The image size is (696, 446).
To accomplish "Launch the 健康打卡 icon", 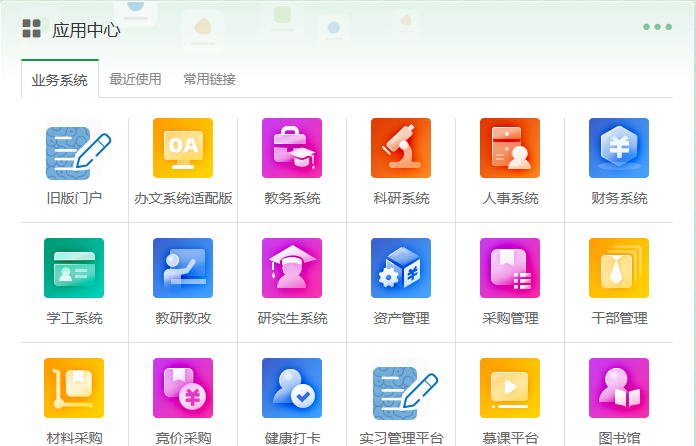I will coord(292,388).
